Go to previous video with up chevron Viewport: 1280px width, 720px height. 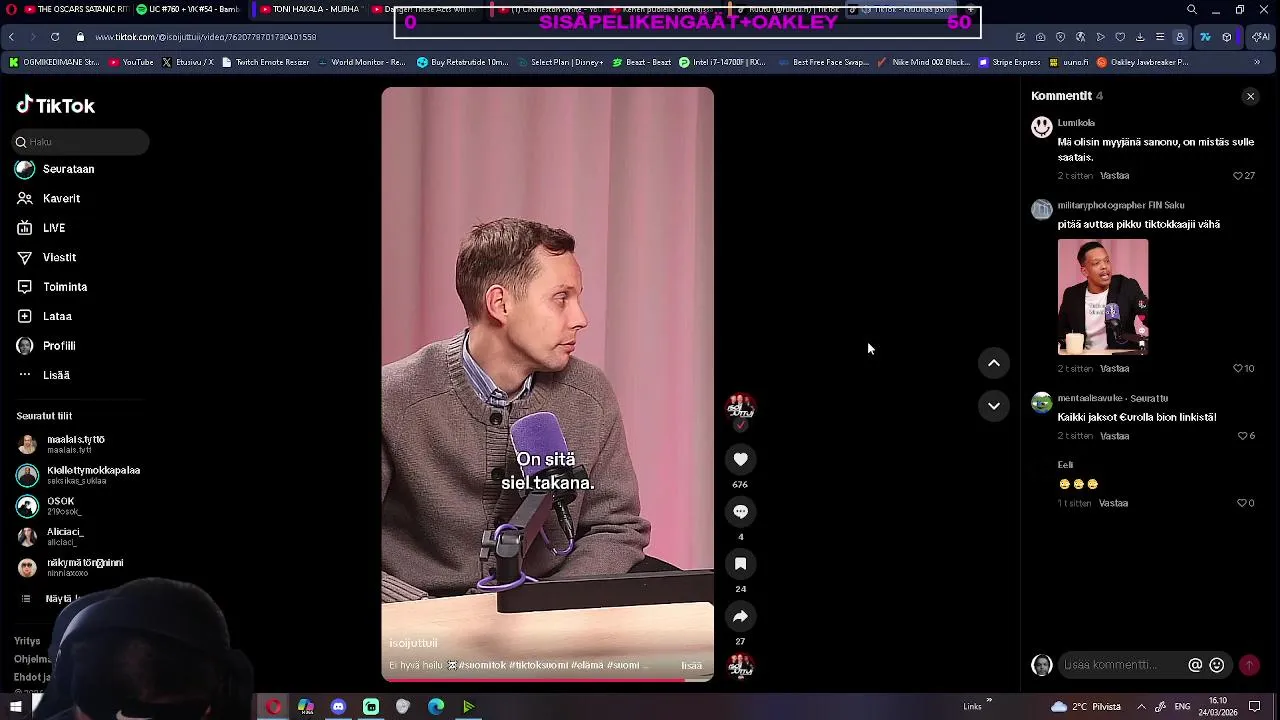click(994, 363)
